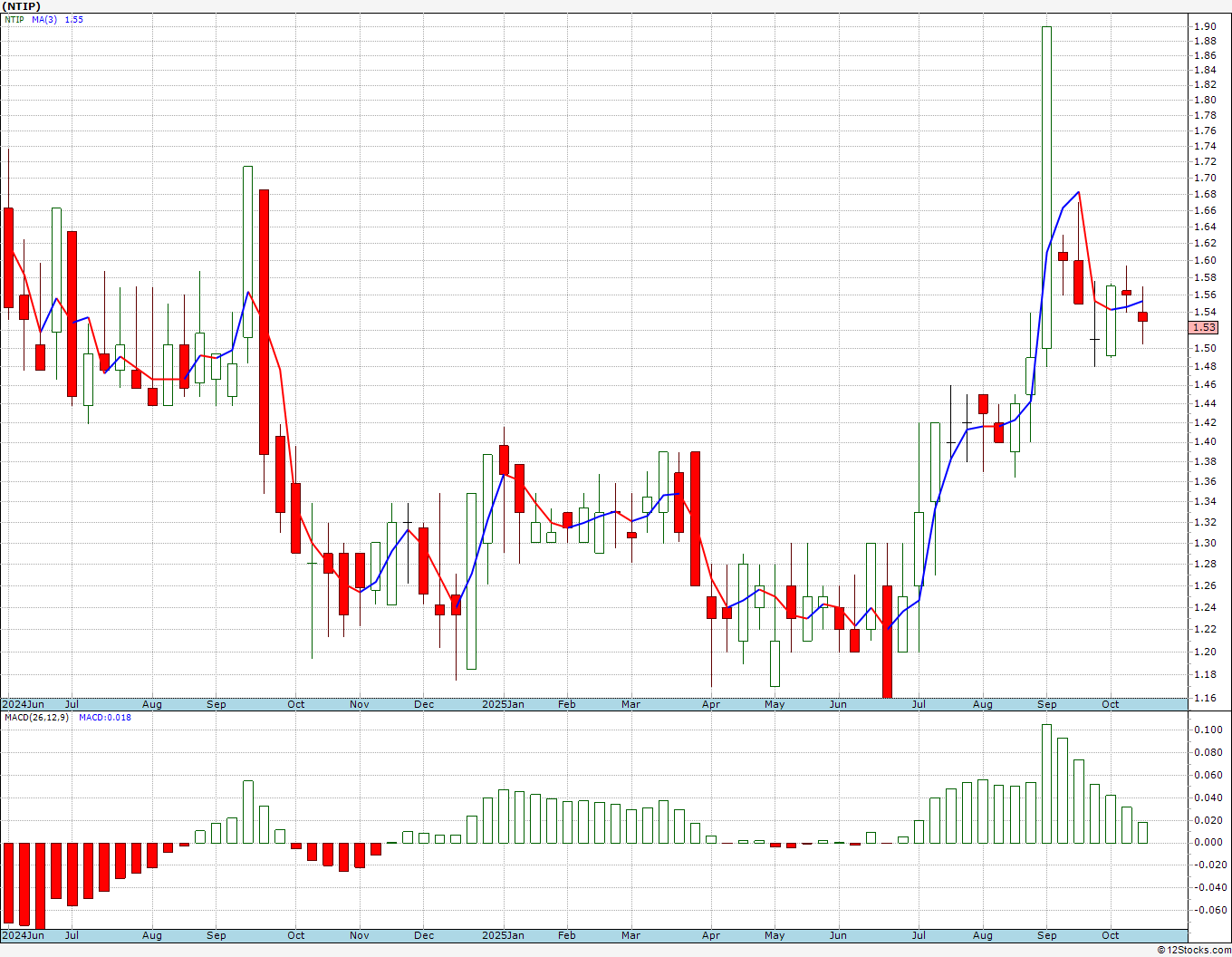This screenshot has height=957, width=1232.
Task: Click the "(NTIP)" chart title
Action: 21,6
